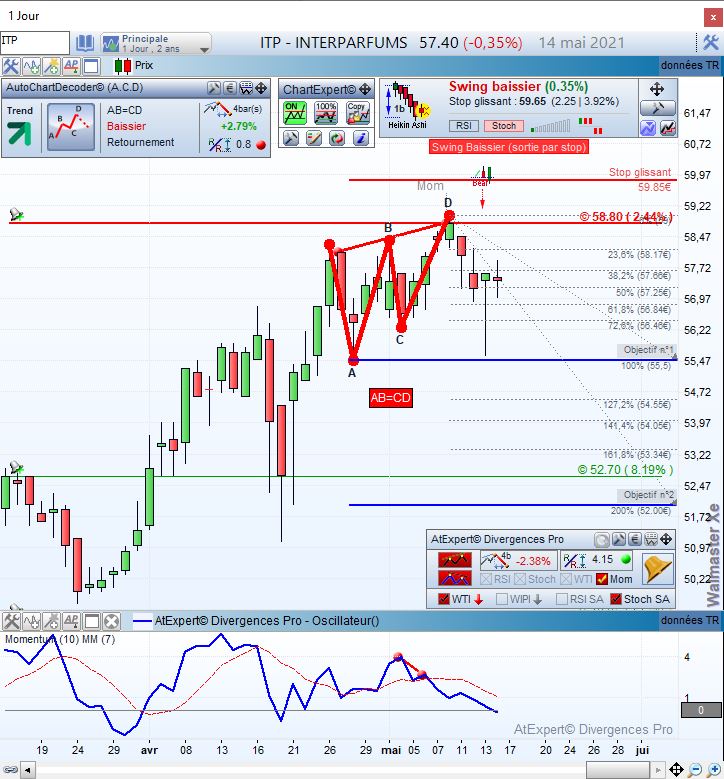Click the link chain icon at the bottom-left
Screen dimensions: 724x779
[x=10, y=771]
